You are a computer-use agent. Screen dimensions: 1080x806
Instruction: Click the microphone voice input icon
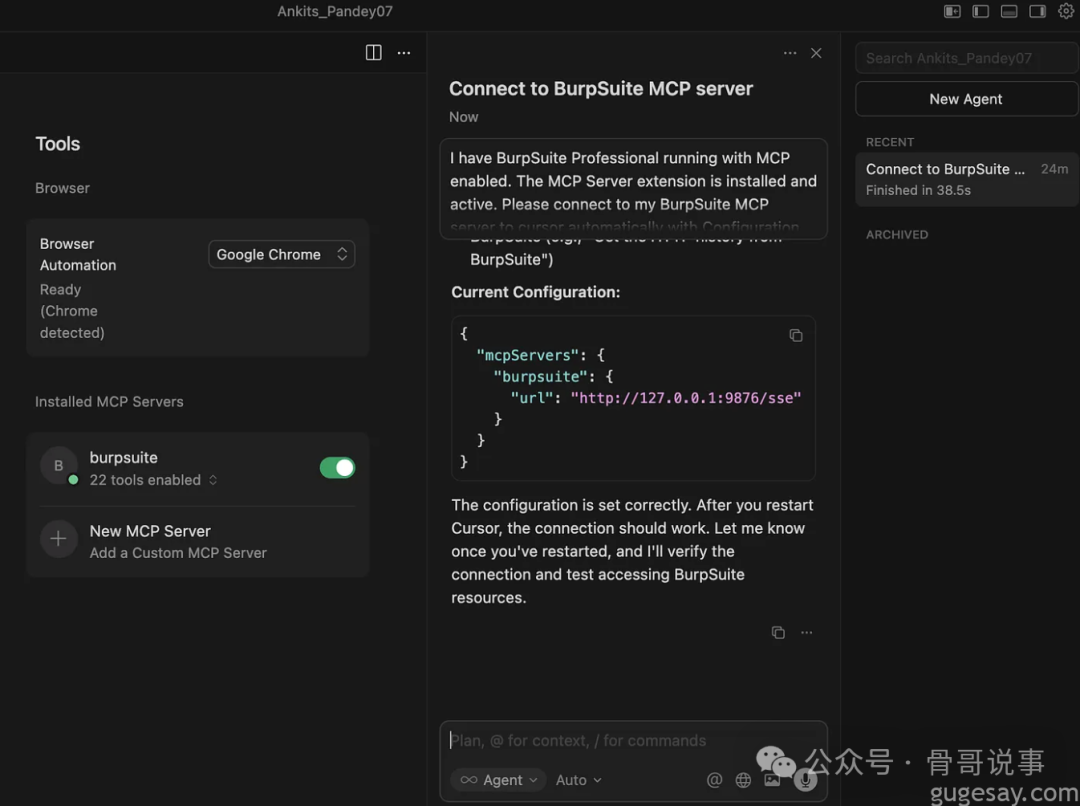point(805,780)
